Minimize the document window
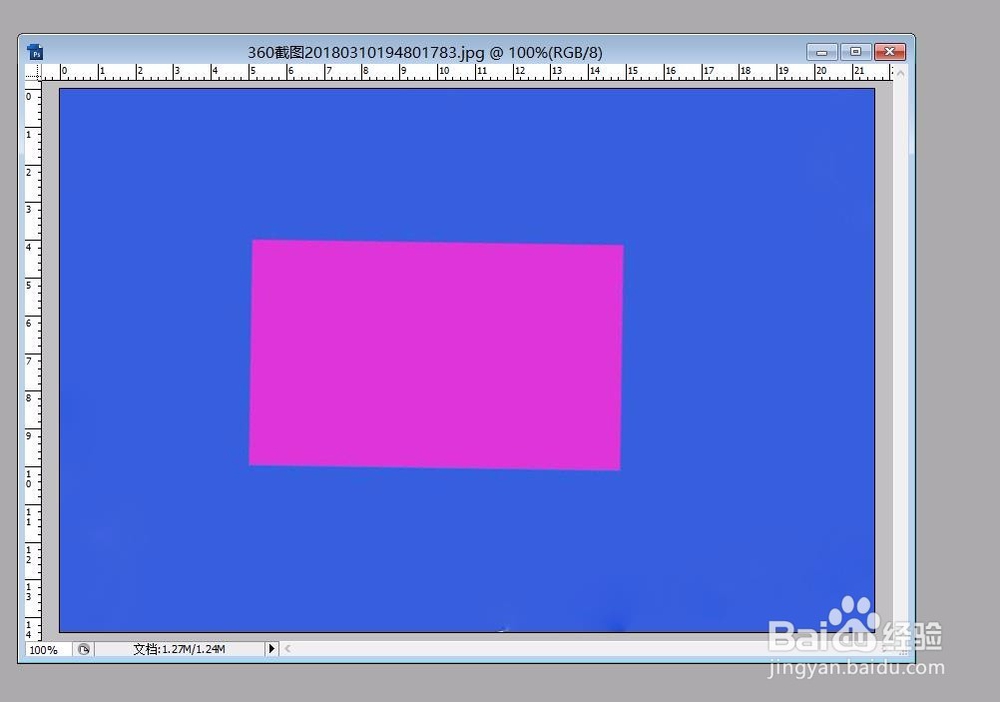Screen dimensions: 1000x702 click(821, 52)
